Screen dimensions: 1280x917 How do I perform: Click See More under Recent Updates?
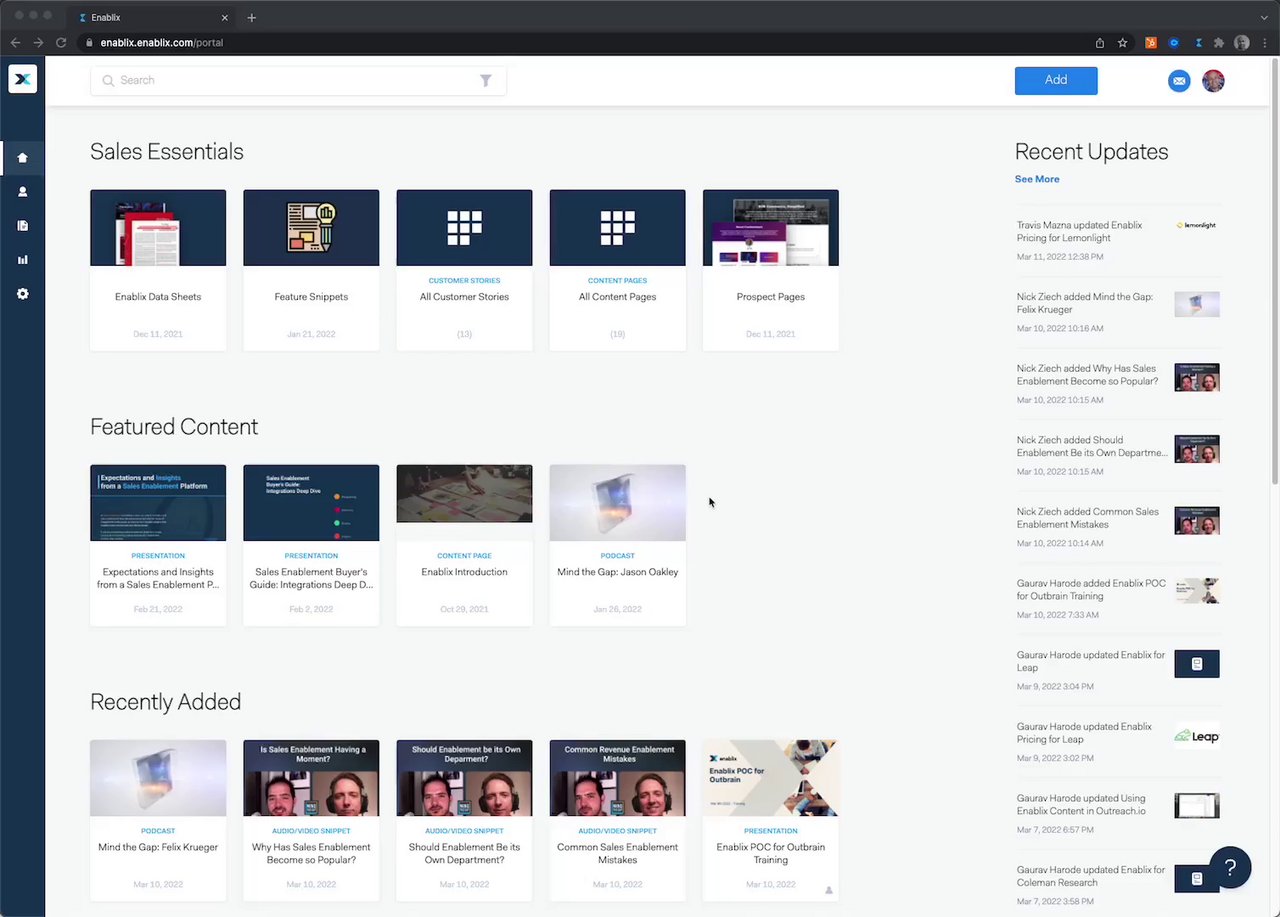tap(1036, 179)
